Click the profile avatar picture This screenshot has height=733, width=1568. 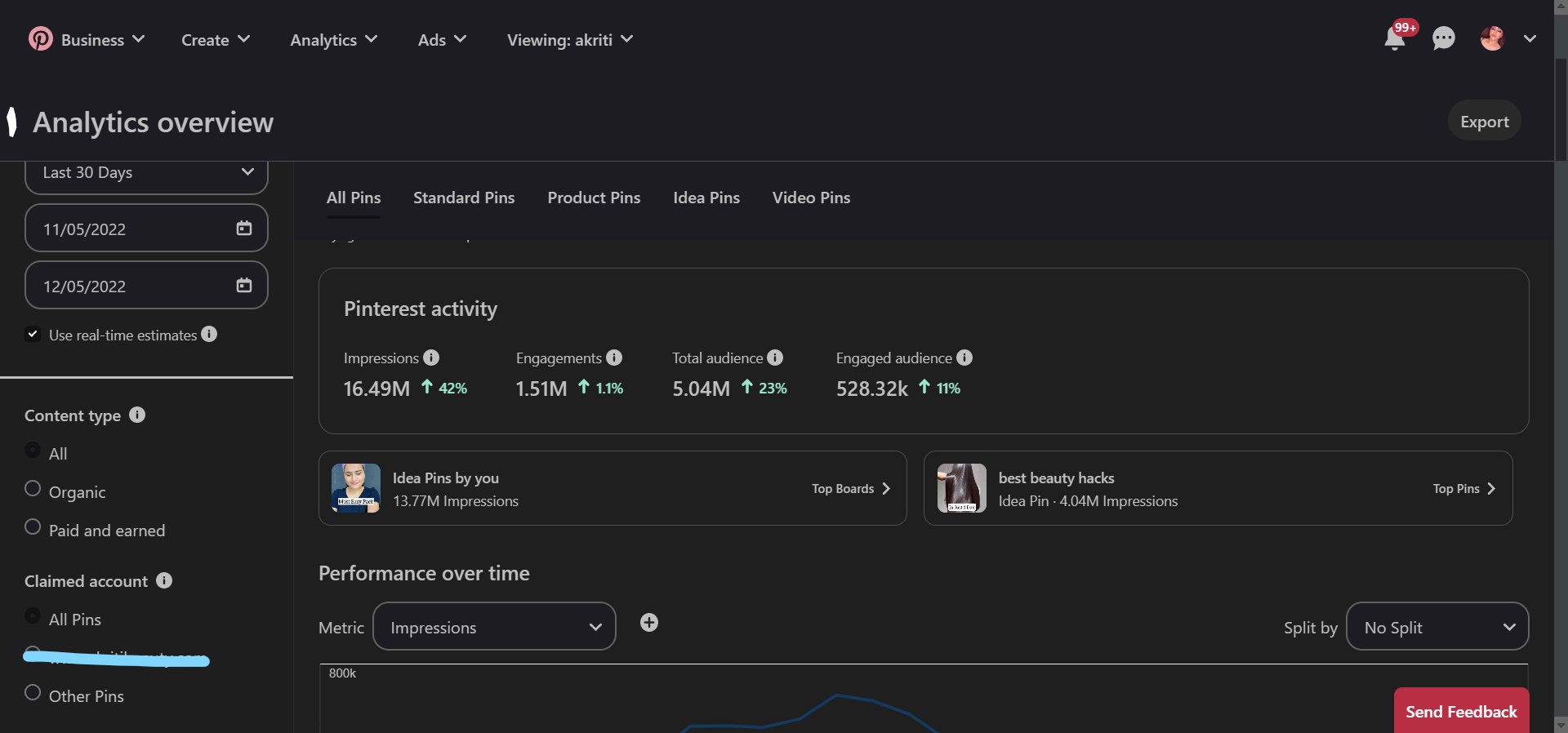pyautogui.click(x=1492, y=38)
